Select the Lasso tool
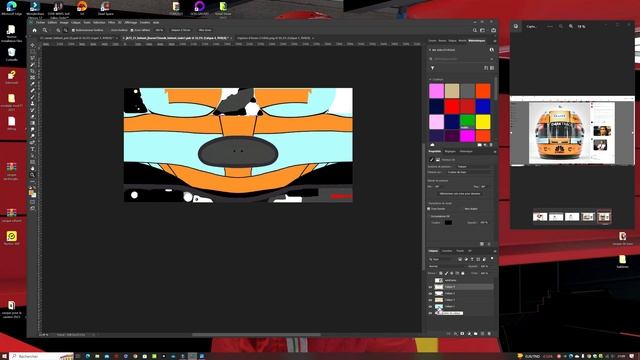Screen dimensions: 640x360 tap(33, 58)
